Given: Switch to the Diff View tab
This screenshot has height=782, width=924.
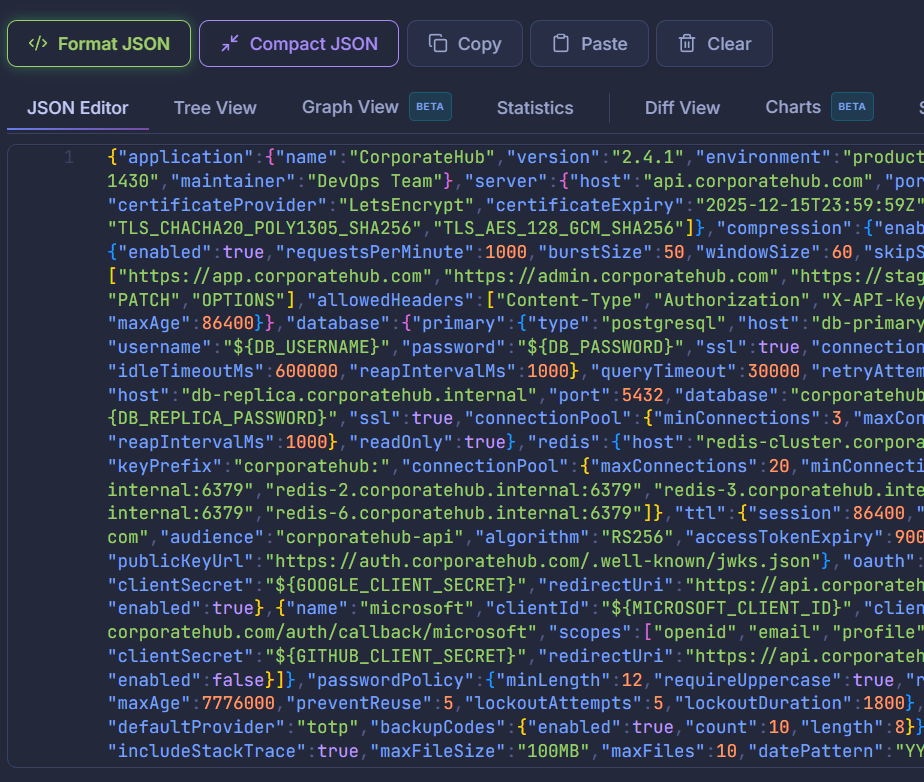Looking at the screenshot, I should point(682,108).
